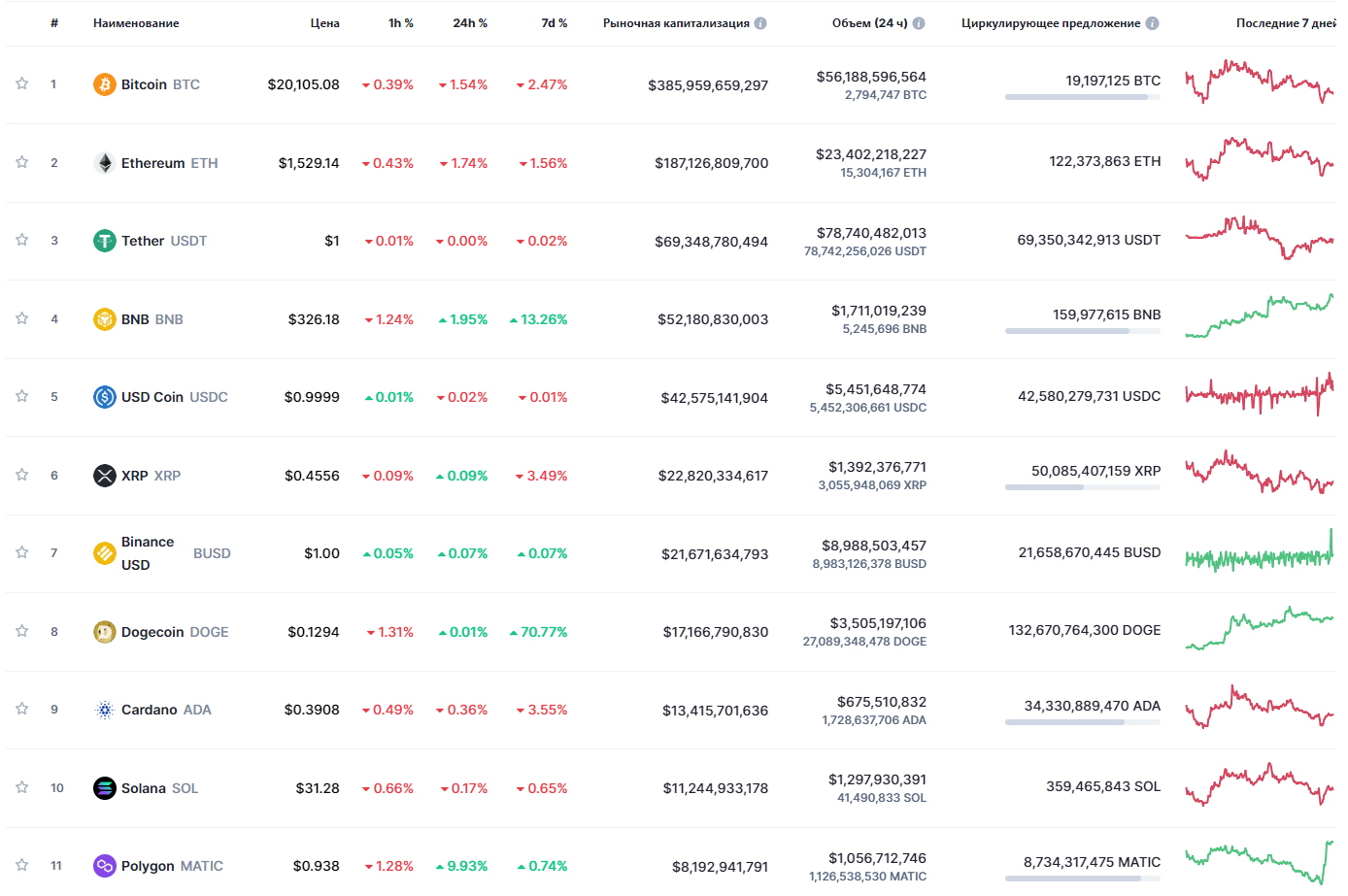This screenshot has height=896, width=1348.
Task: Click the Polygon MATIC logo icon
Action: (104, 866)
